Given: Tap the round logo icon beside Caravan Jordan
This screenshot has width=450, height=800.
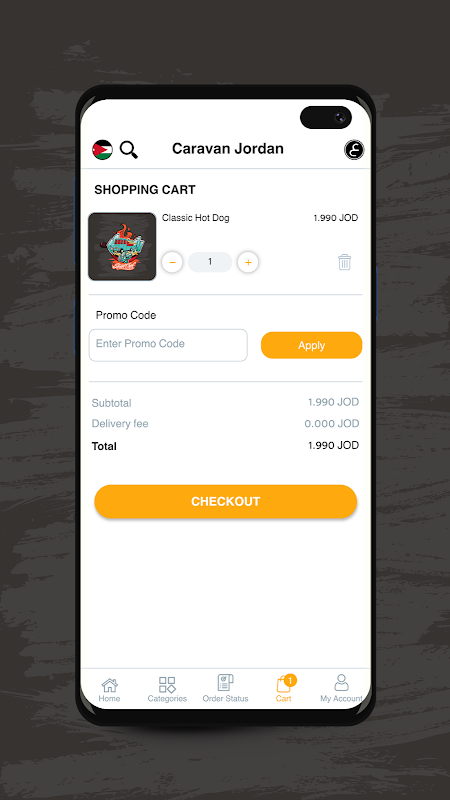Looking at the screenshot, I should tap(354, 149).
